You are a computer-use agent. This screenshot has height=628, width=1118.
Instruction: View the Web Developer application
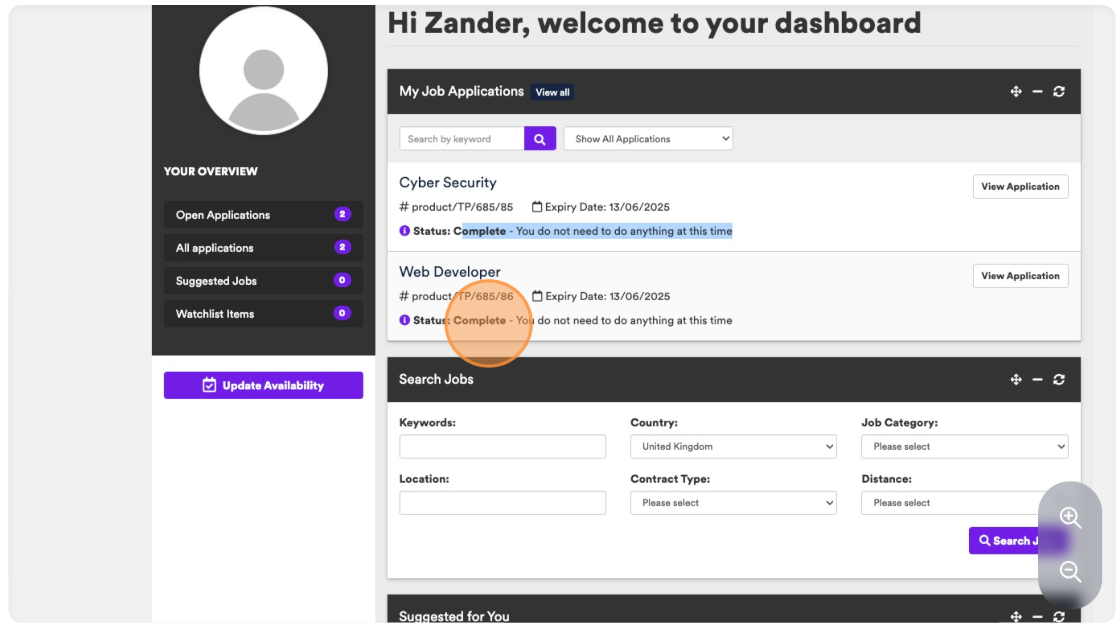pyautogui.click(x=1020, y=276)
